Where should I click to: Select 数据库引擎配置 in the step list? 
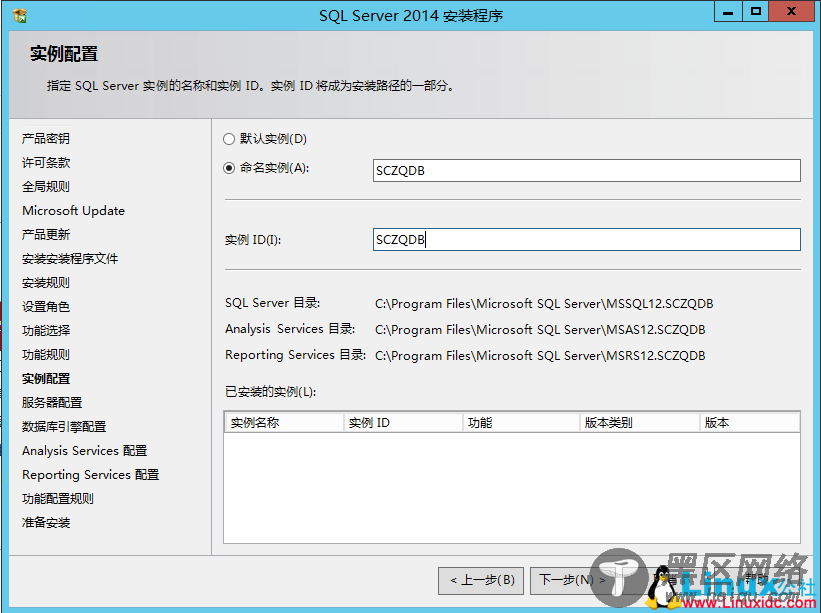[x=64, y=427]
